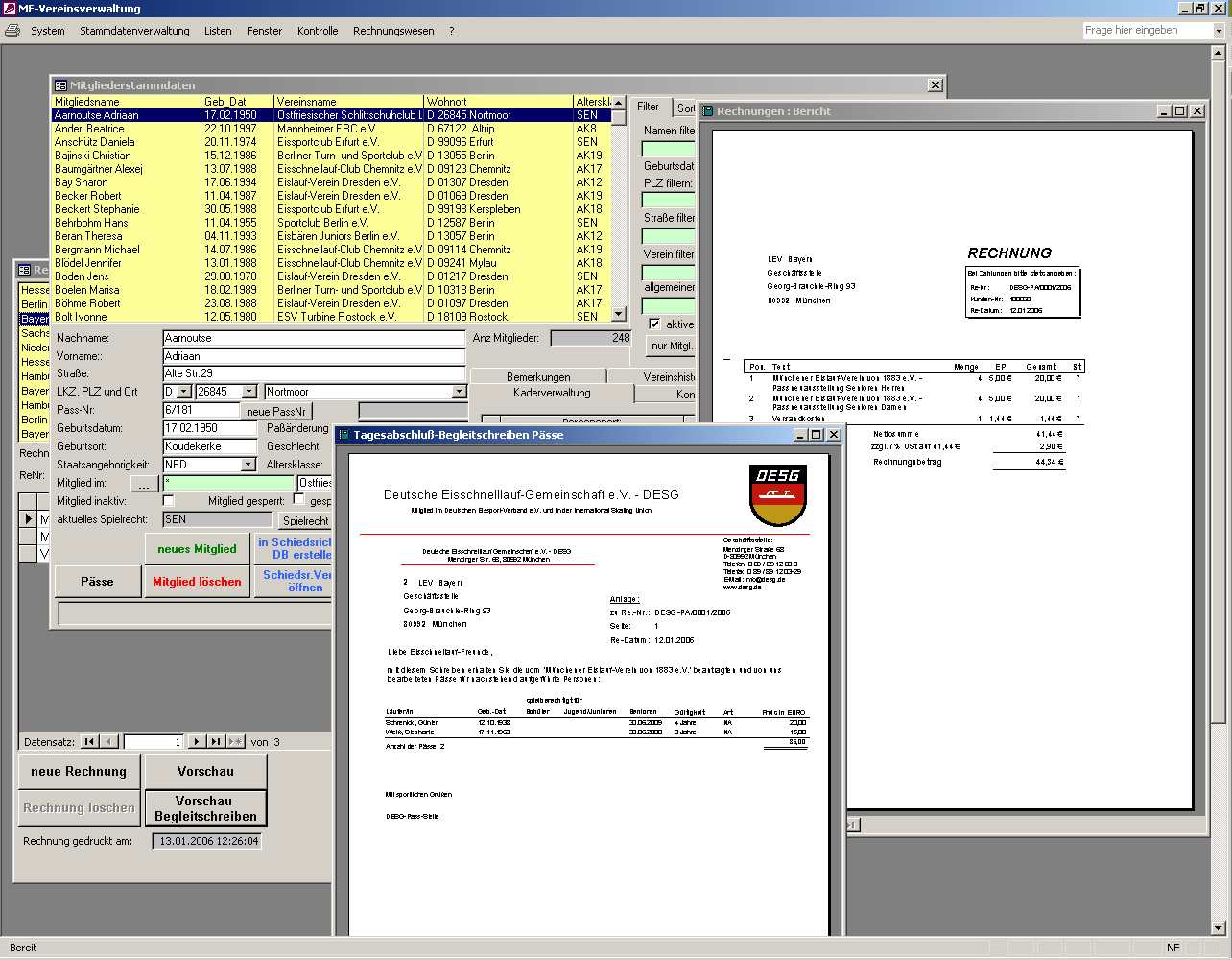Open the PLZ 26845 dropdown
The width and height of the screenshot is (1232, 960).
point(249,392)
